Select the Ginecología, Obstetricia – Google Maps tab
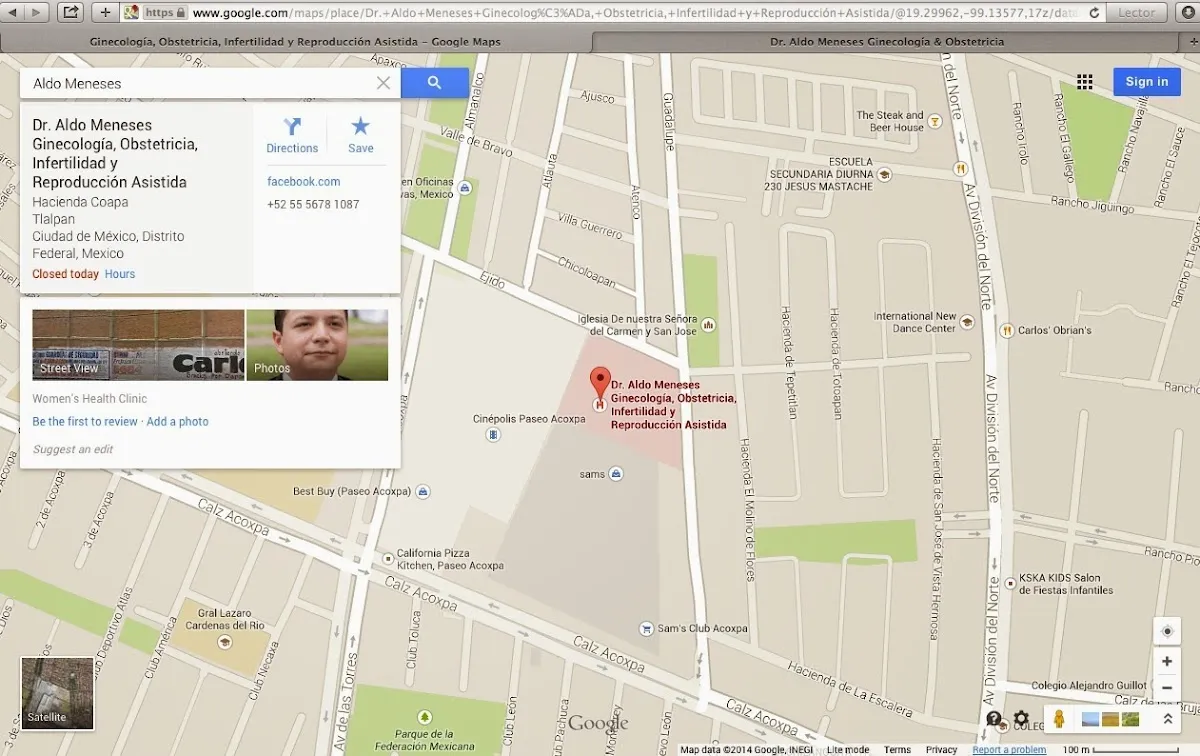This screenshot has width=1200, height=756. 295,42
